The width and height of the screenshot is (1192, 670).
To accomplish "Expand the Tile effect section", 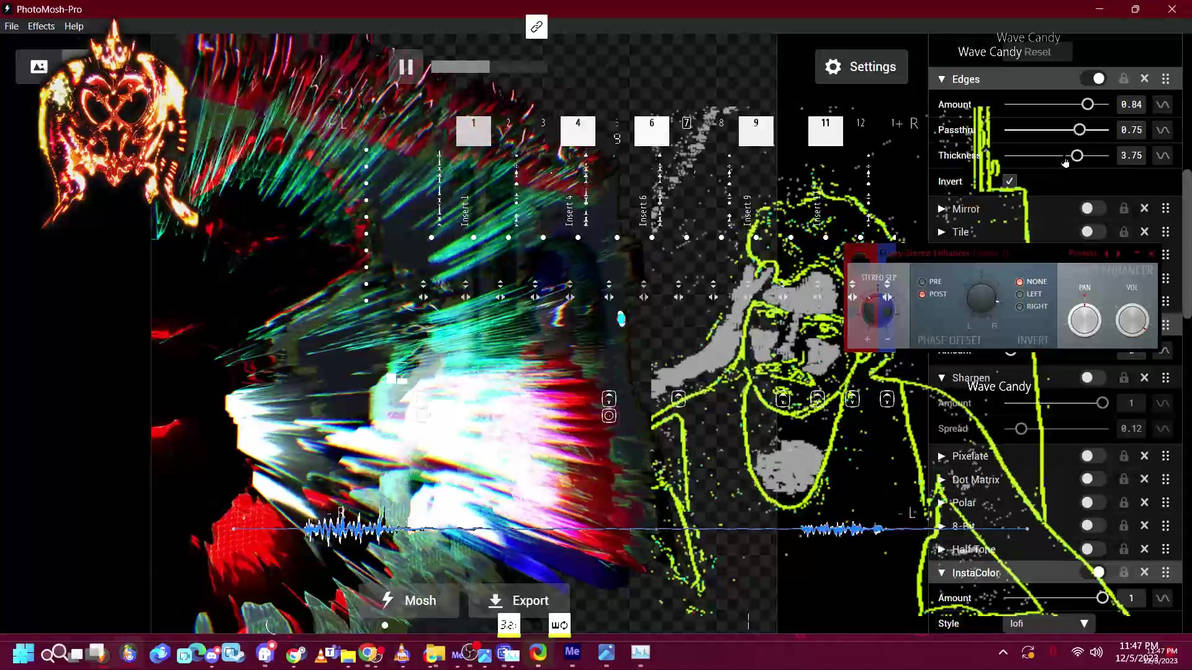I will coord(942,232).
